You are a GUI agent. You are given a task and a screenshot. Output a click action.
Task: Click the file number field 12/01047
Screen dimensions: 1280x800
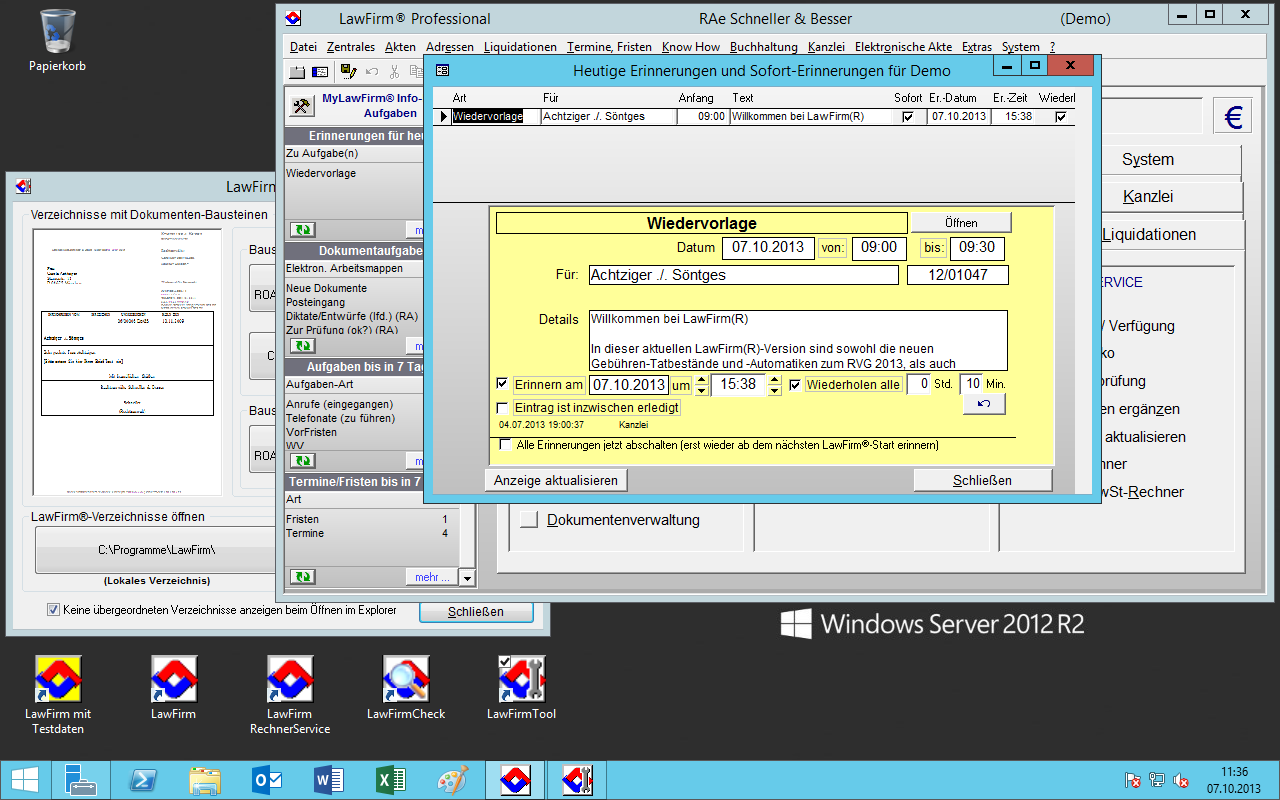click(x=957, y=274)
